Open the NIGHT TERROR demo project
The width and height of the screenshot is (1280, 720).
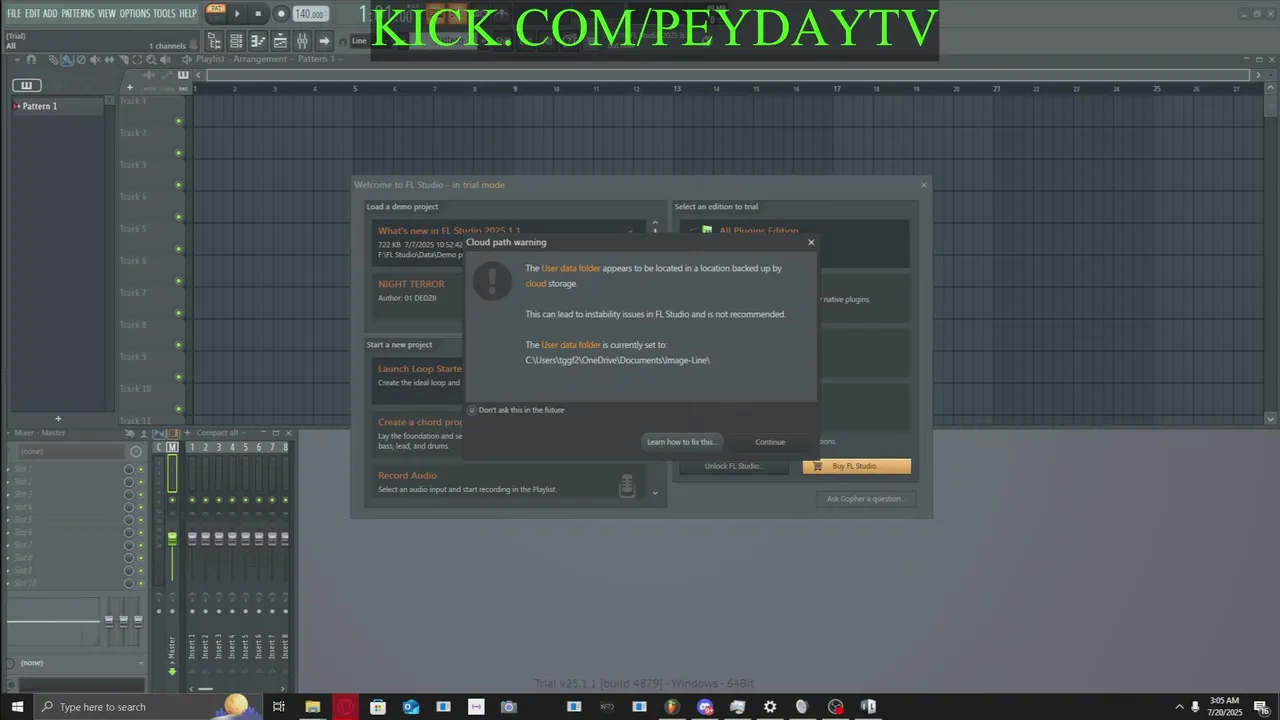(411, 284)
